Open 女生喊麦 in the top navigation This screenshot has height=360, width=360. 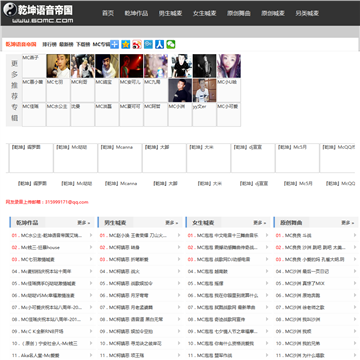click(205, 13)
